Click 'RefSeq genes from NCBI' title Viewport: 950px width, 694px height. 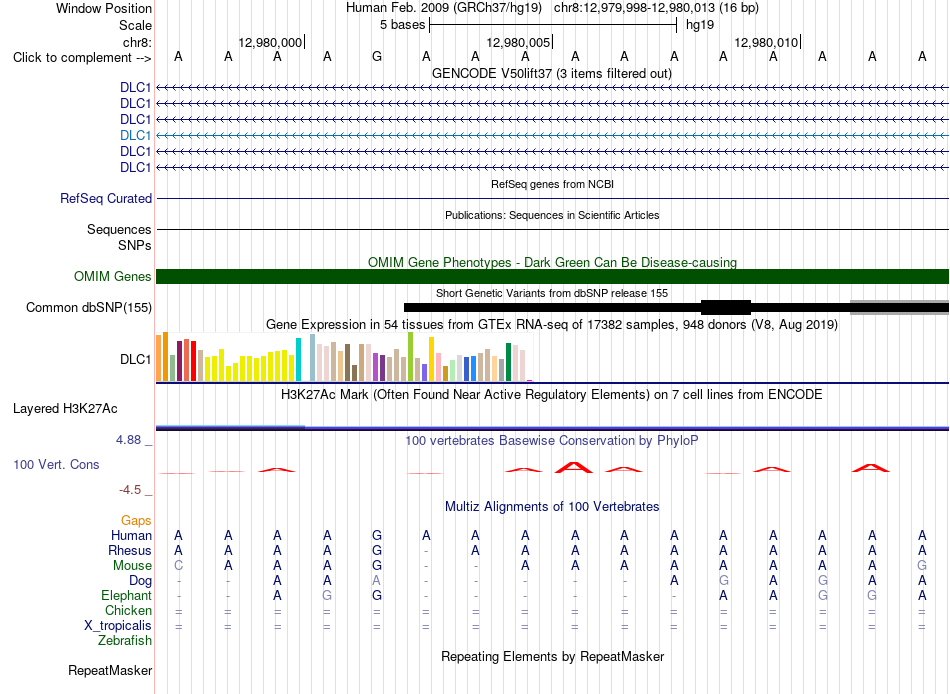coord(553,184)
